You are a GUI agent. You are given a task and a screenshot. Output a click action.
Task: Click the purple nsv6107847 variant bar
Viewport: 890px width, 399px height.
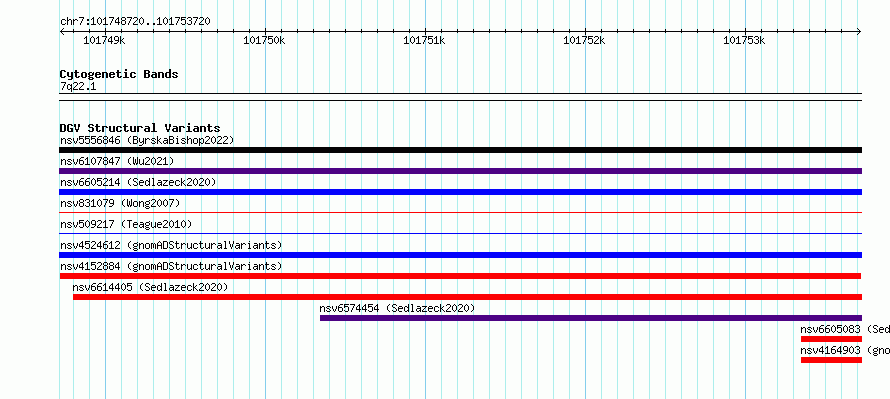[460, 171]
